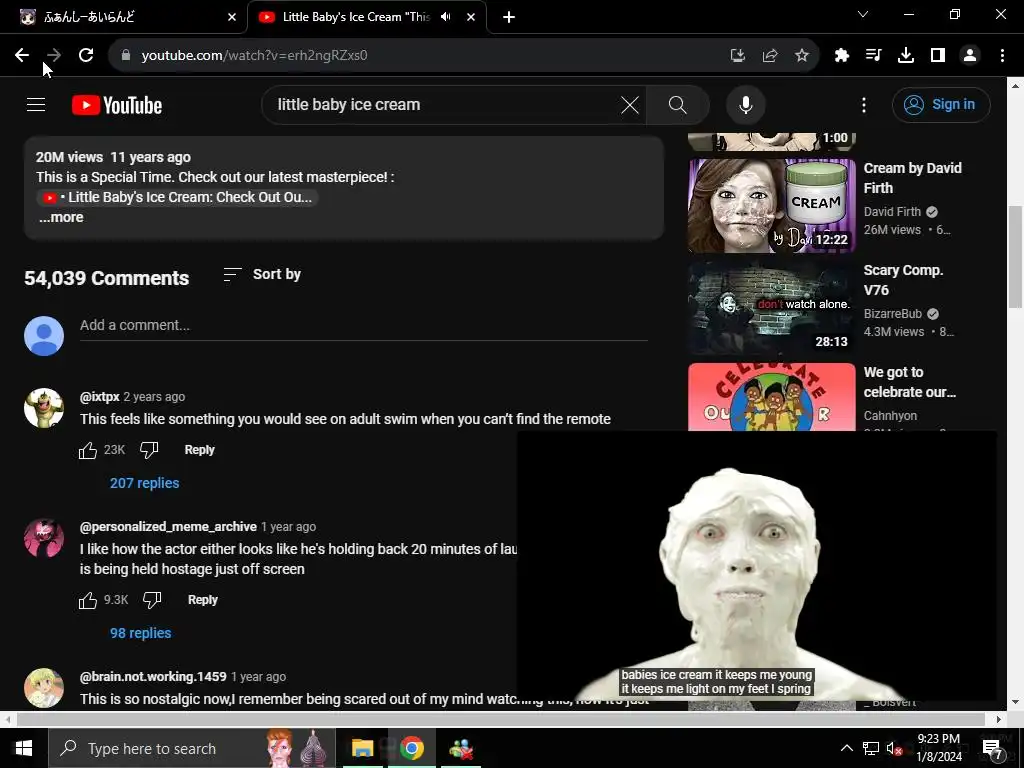Screen dimensions: 1024x768
Task: Open media controls icon in toolbar
Action: 874,56
